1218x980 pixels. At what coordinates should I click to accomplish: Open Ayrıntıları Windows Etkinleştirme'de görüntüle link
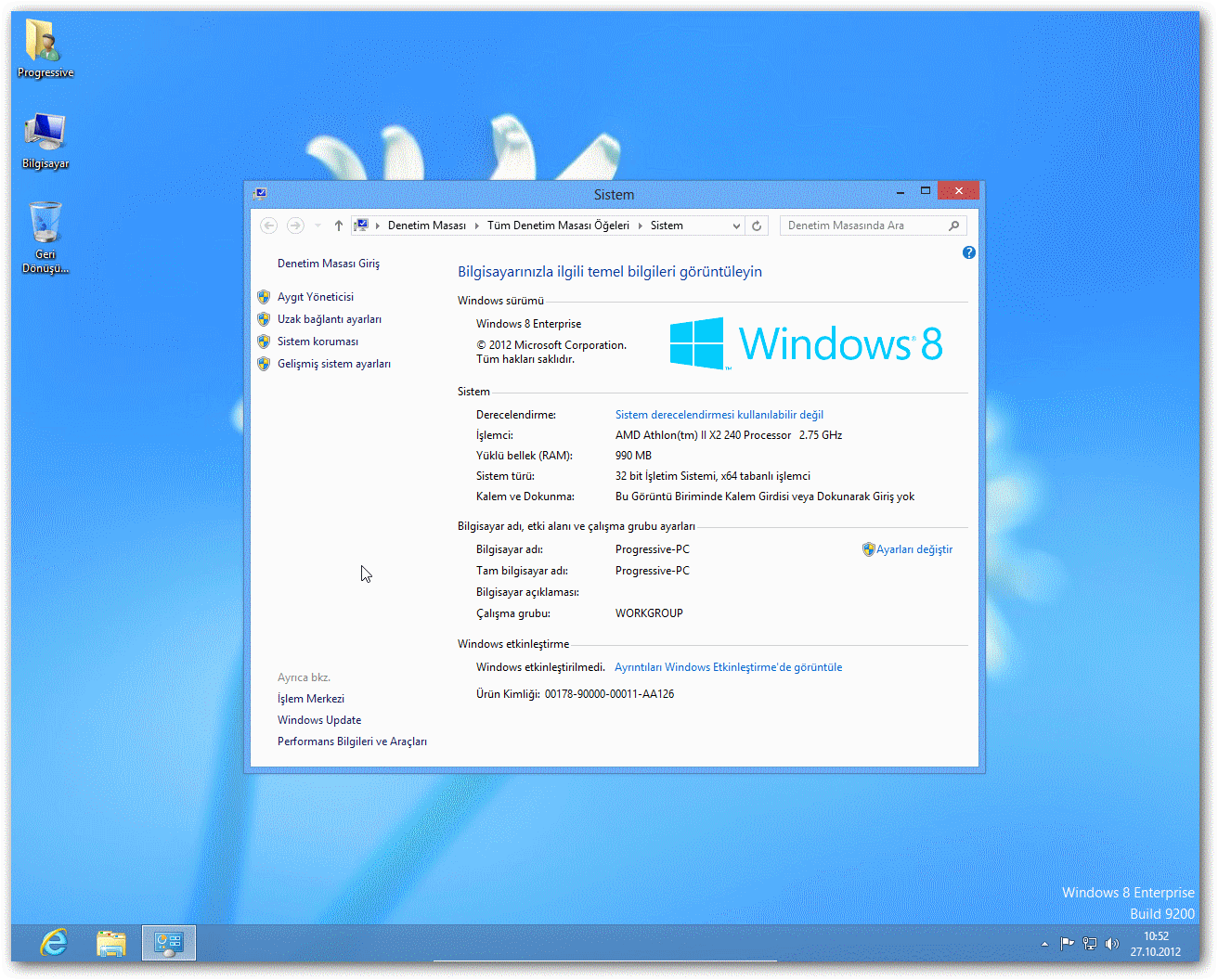click(x=729, y=667)
